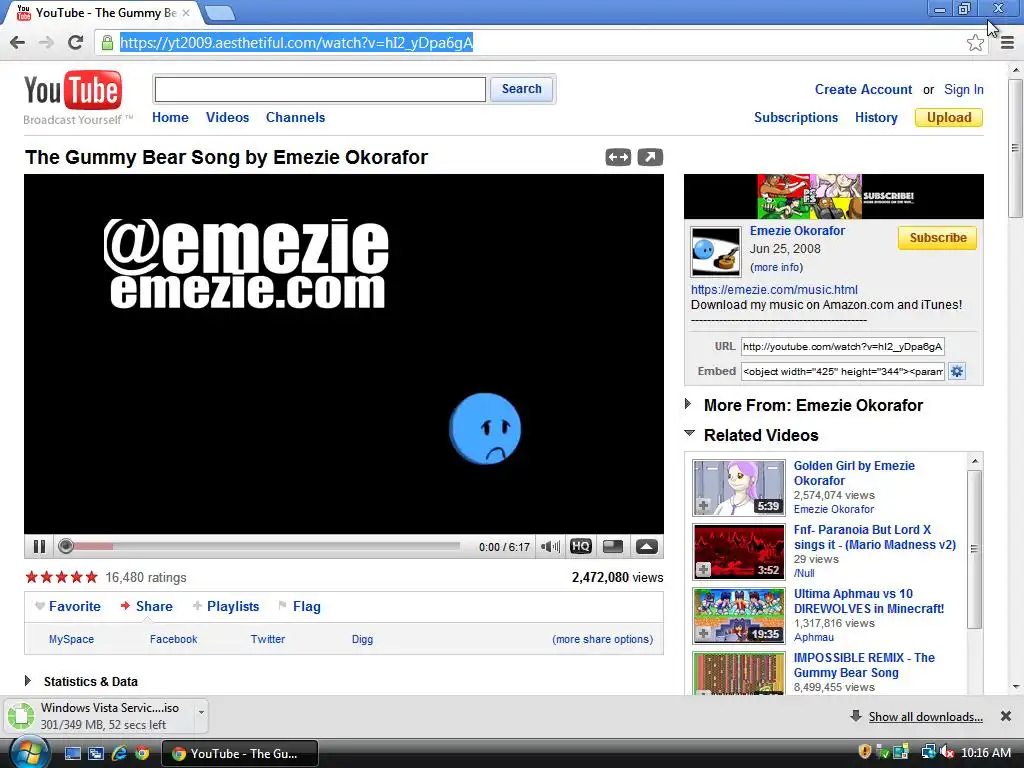Image resolution: width=1024 pixels, height=768 pixels.
Task: Open the History link
Action: click(x=876, y=118)
